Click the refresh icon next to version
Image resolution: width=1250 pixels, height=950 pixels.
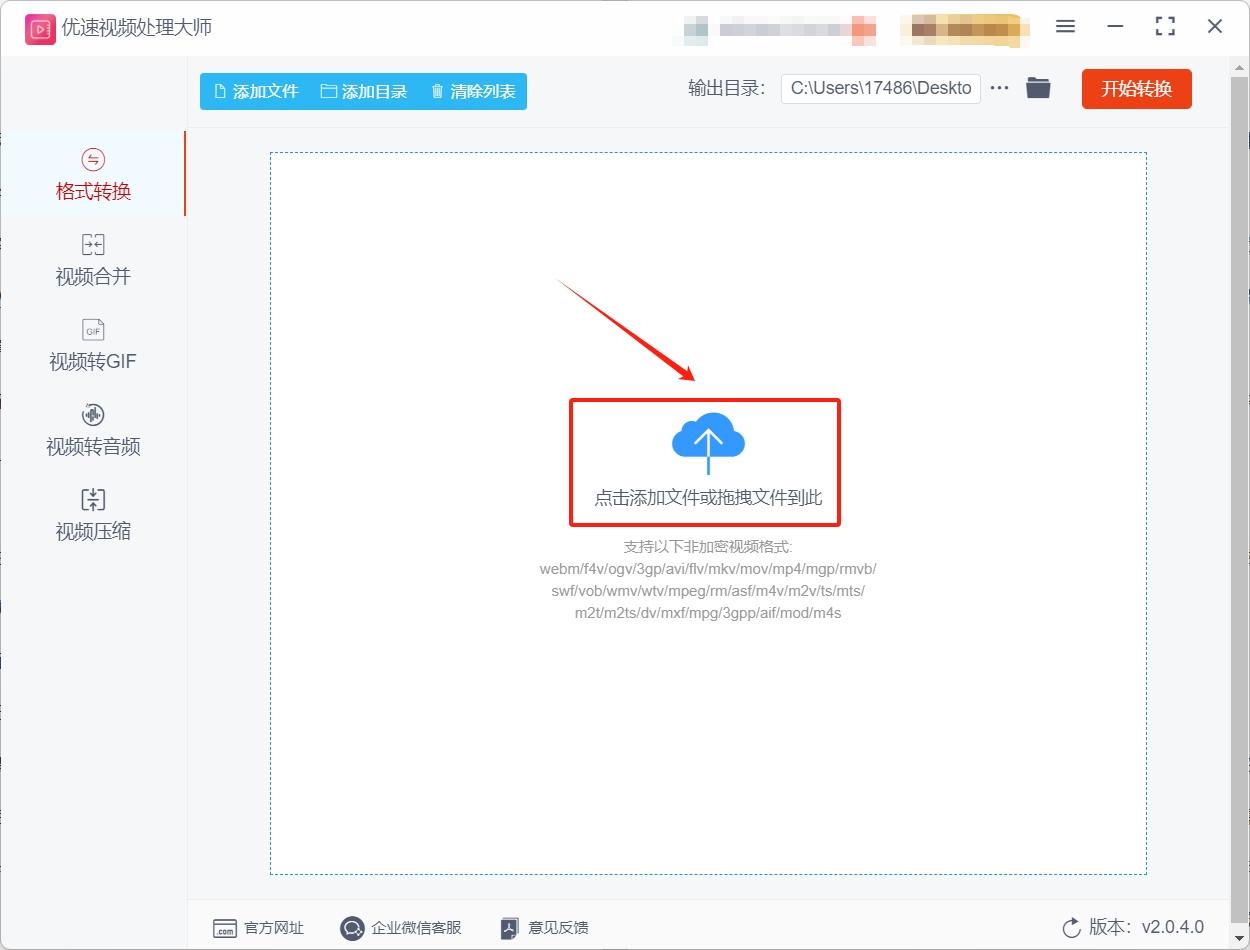point(1071,928)
